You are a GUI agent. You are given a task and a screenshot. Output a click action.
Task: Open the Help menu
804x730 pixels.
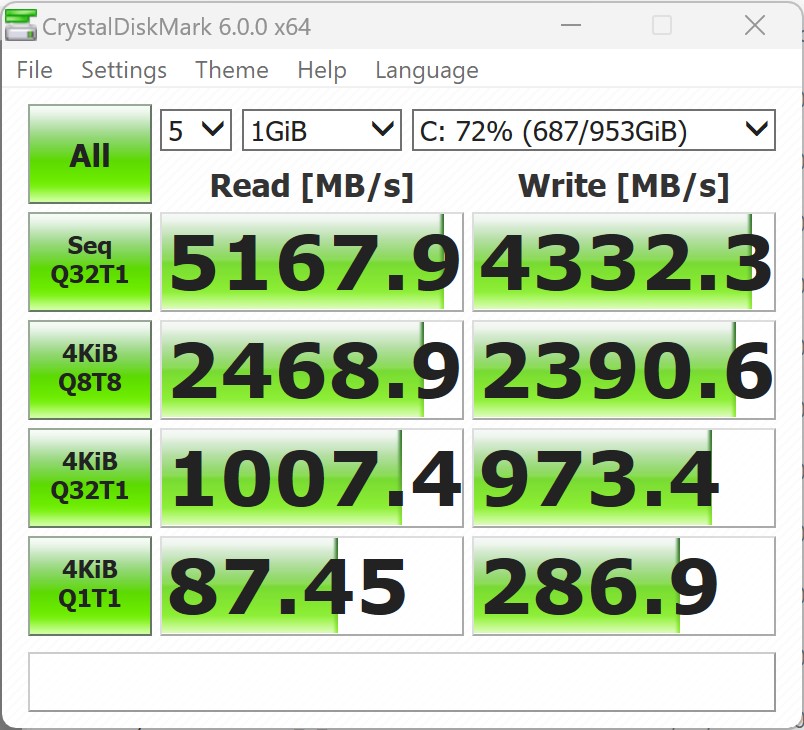tap(321, 70)
